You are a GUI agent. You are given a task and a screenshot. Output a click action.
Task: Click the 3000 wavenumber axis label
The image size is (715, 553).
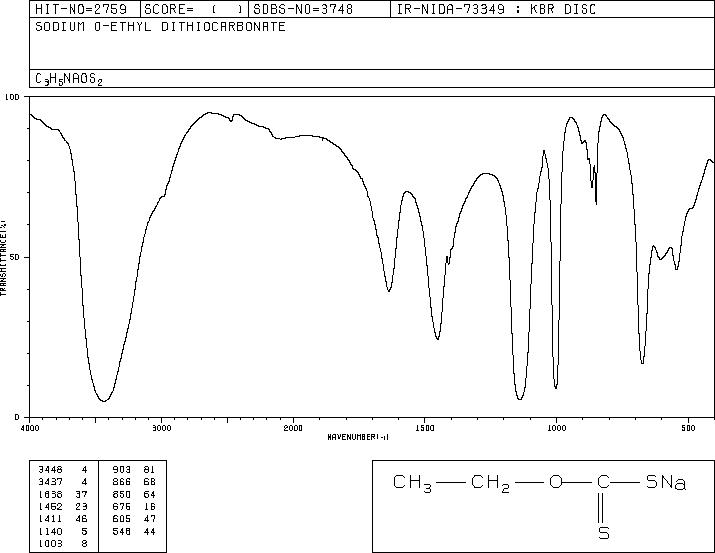click(162, 428)
